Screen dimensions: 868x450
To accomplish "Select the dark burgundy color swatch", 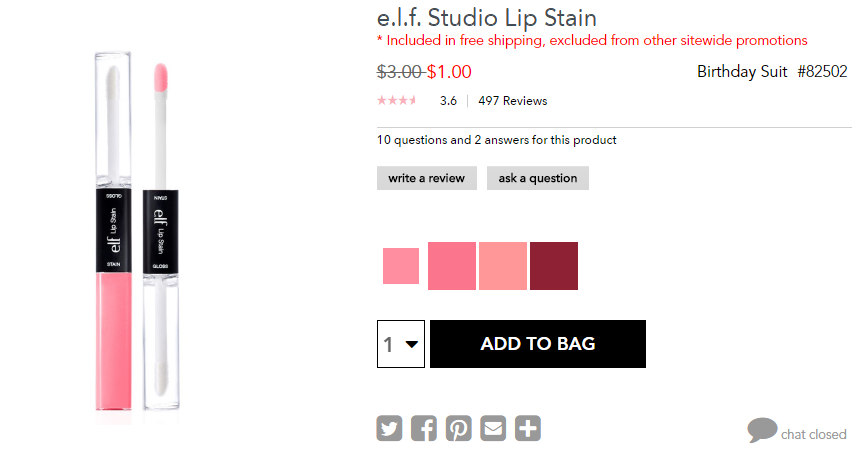I will coord(554,266).
